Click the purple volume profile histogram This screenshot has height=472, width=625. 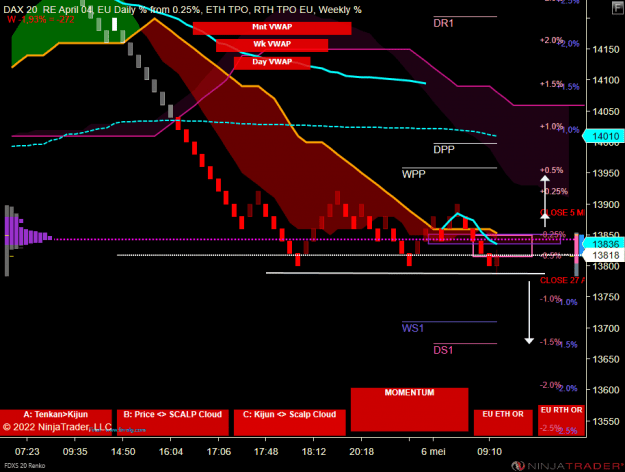pos(26,232)
